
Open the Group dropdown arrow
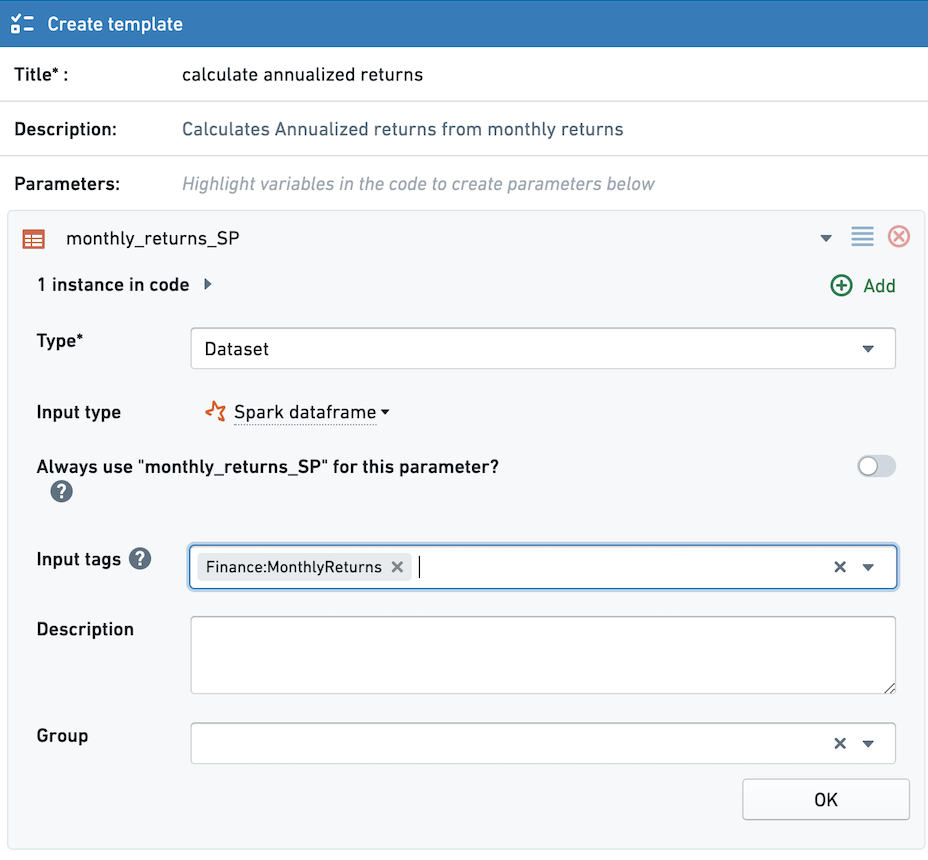point(868,743)
